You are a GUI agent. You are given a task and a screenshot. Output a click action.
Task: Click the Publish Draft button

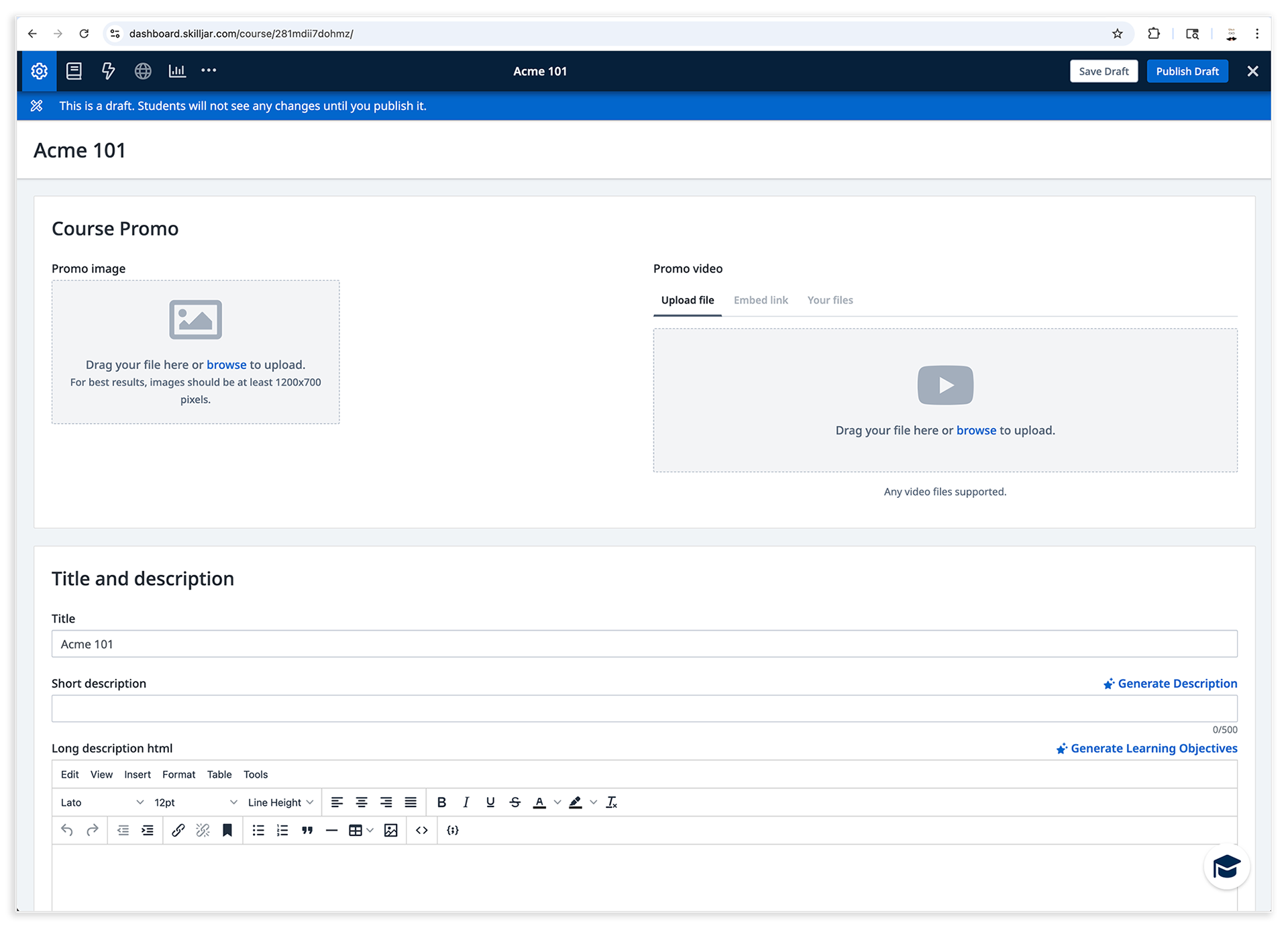coord(1187,71)
